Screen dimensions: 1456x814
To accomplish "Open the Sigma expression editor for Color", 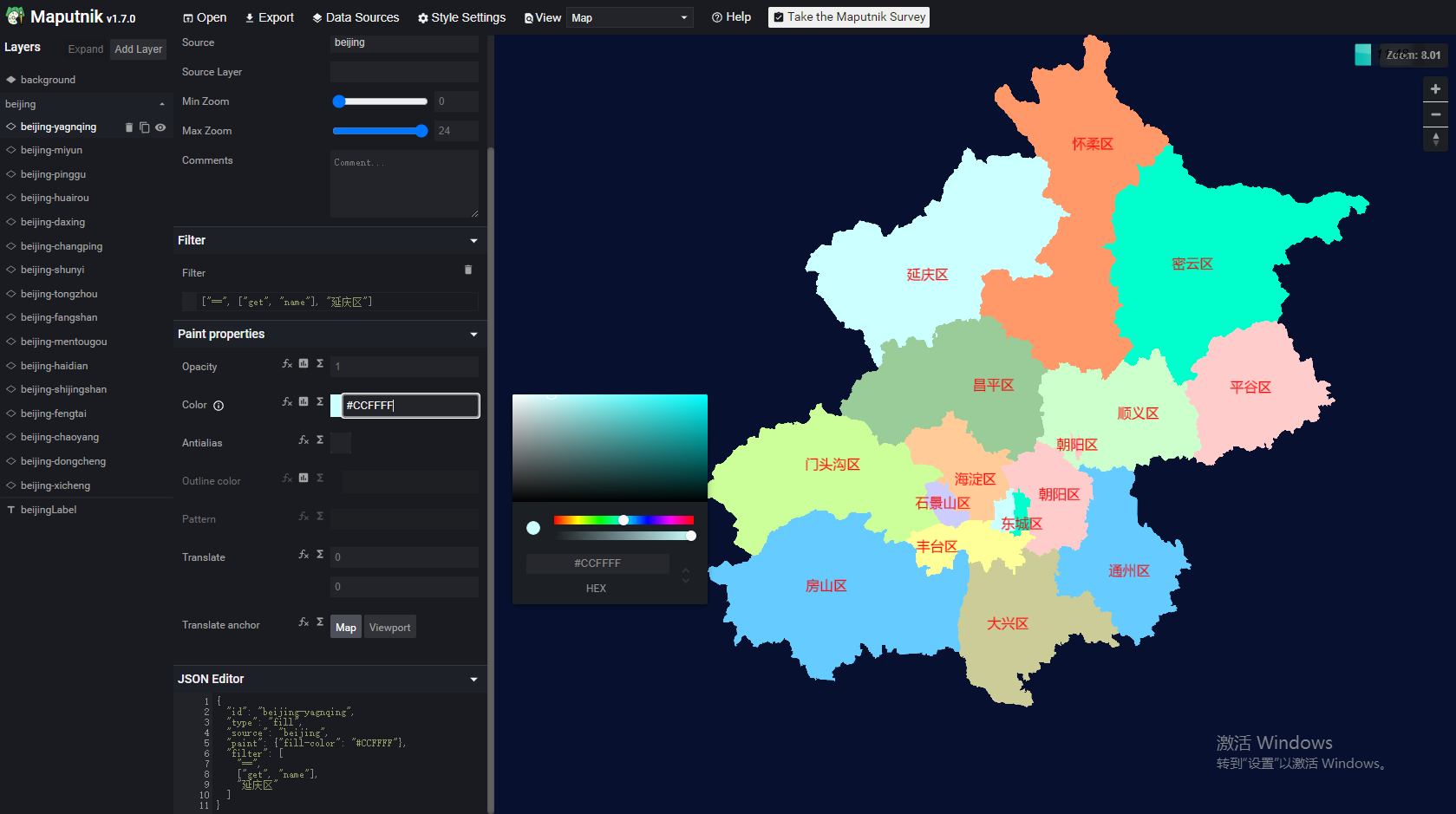I will 319,400.
